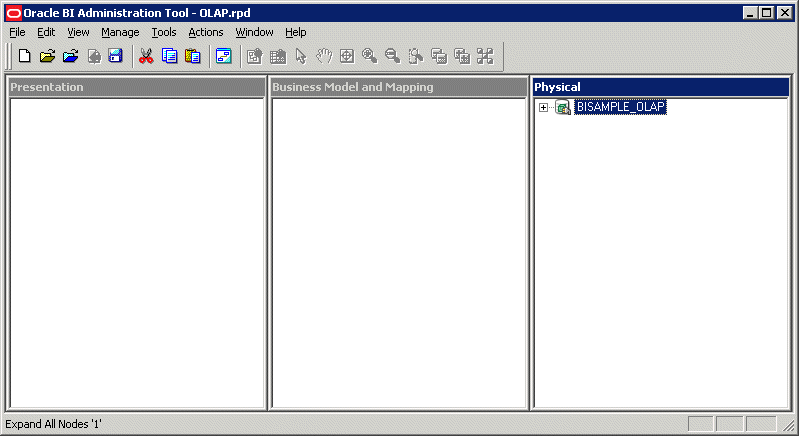Screen dimensions: 799x436
Task: Select the arrow pointer tool
Action: (x=301, y=56)
